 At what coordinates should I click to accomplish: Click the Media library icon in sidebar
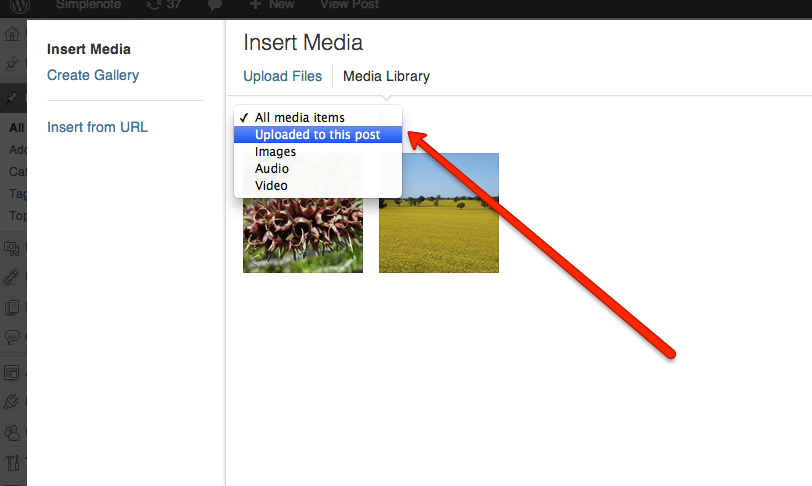click(12, 248)
